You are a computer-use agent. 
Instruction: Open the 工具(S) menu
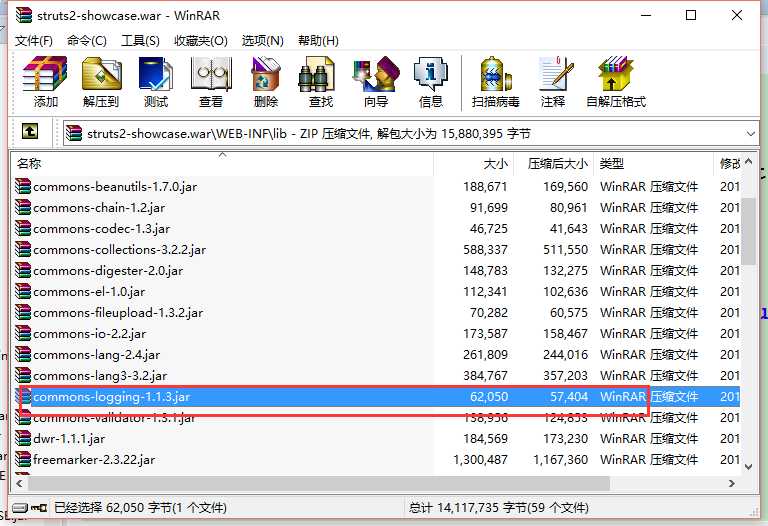coord(140,41)
